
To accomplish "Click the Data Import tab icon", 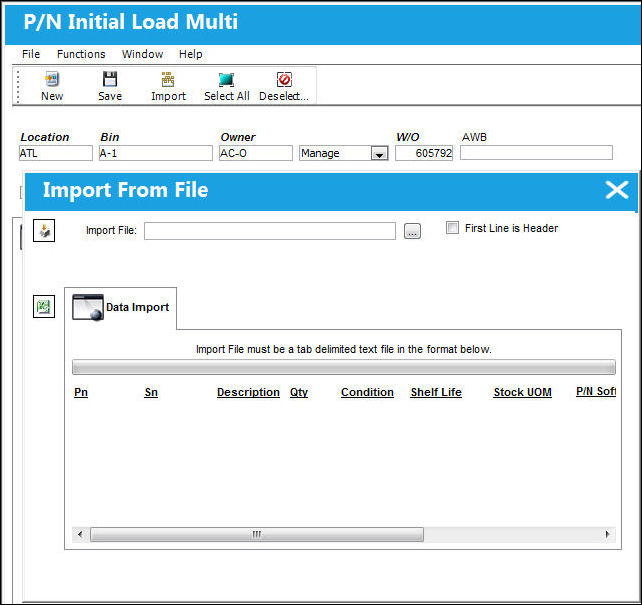I will click(x=87, y=307).
